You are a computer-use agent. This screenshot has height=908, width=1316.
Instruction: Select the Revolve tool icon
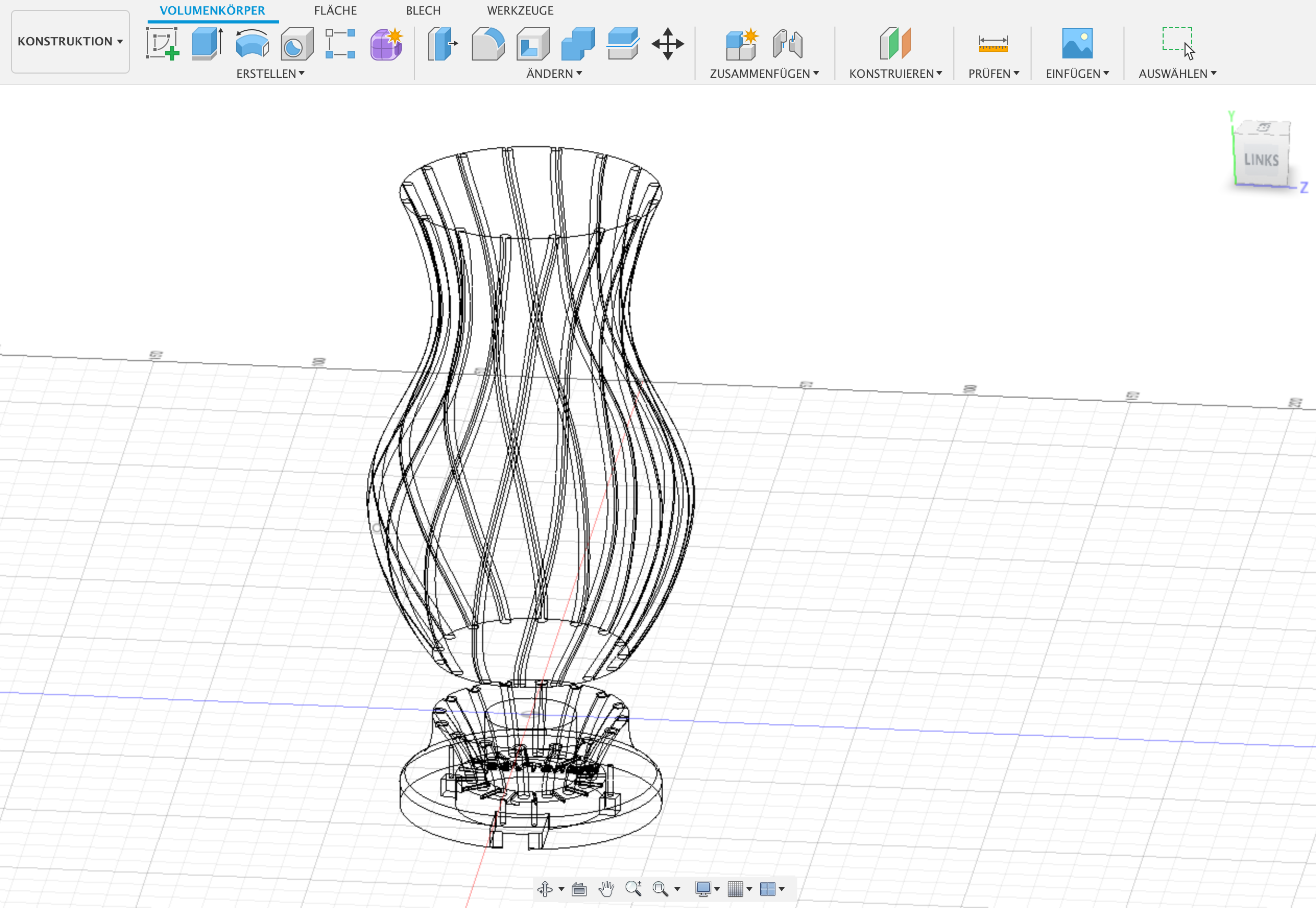[x=253, y=43]
